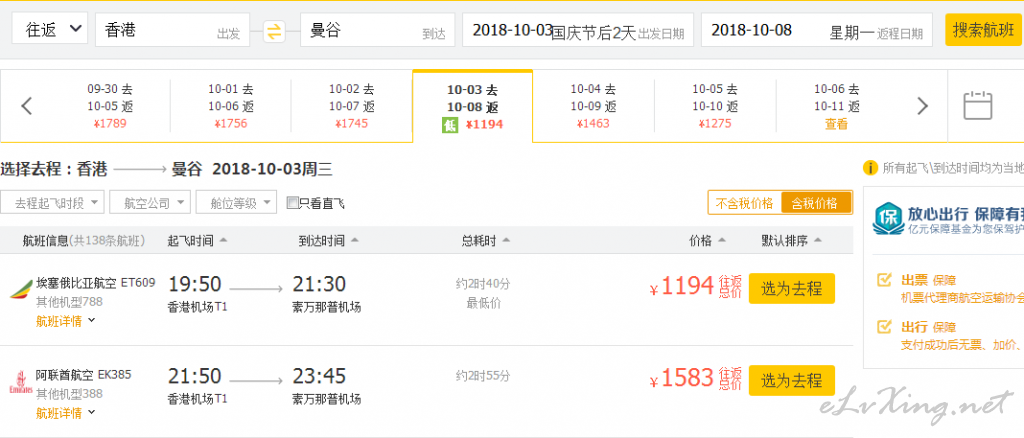
Task: Click the Ethiopian Airlines logo for ET609
Action: [x=20, y=290]
